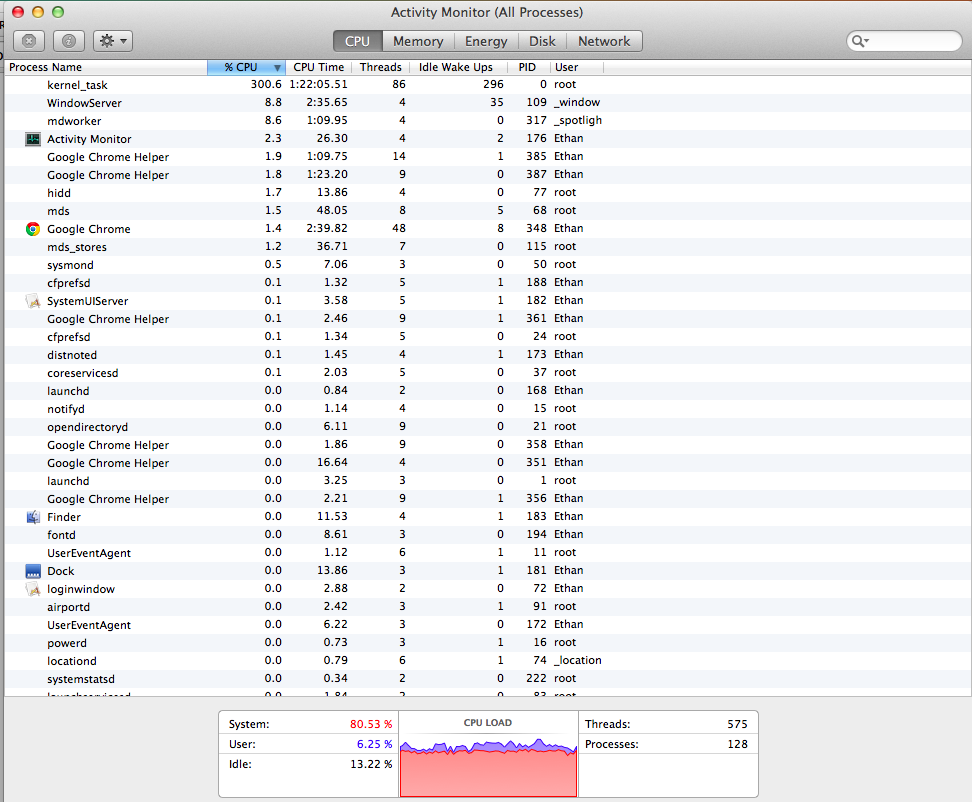Click the Idle 13.22 % value
This screenshot has height=802, width=972.
click(x=371, y=764)
